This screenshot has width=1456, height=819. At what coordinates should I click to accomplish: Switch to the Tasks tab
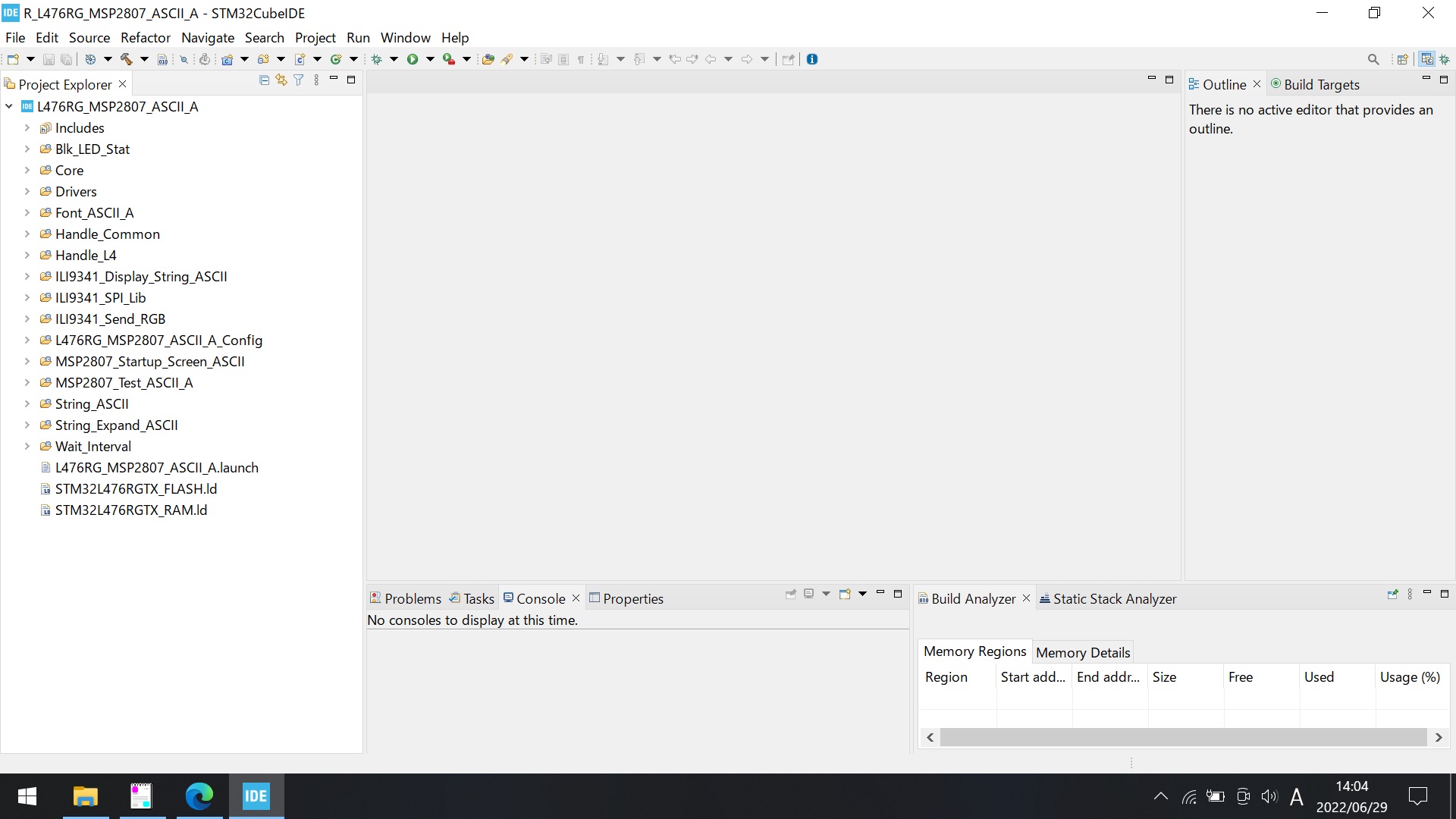(472, 598)
